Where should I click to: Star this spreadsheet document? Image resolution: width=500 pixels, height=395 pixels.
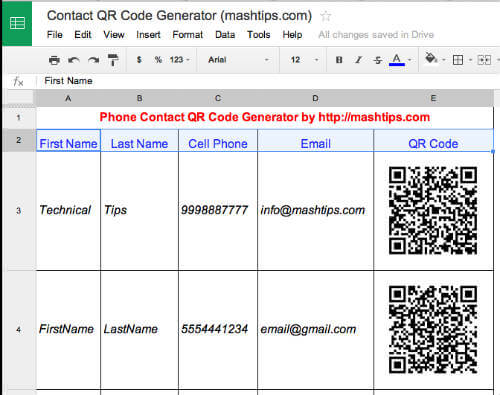point(325,16)
